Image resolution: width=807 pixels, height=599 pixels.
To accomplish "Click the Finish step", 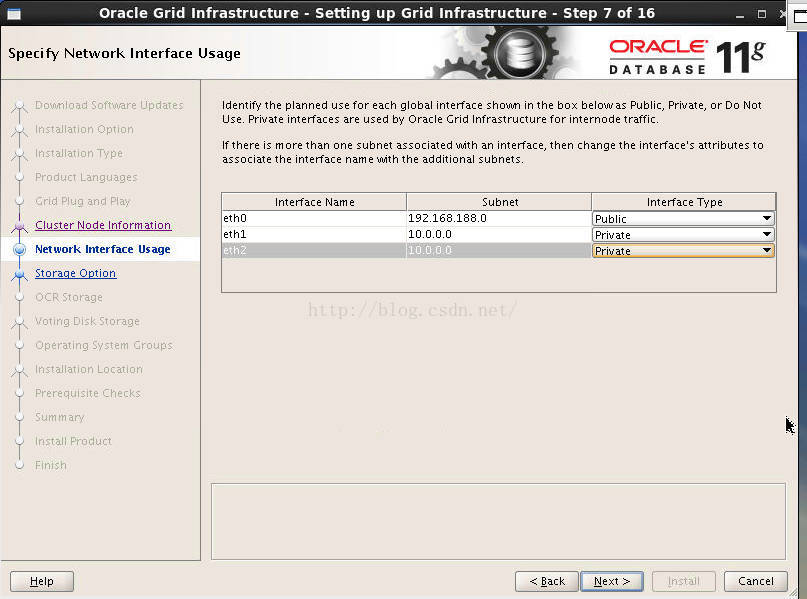I will coord(51,465).
